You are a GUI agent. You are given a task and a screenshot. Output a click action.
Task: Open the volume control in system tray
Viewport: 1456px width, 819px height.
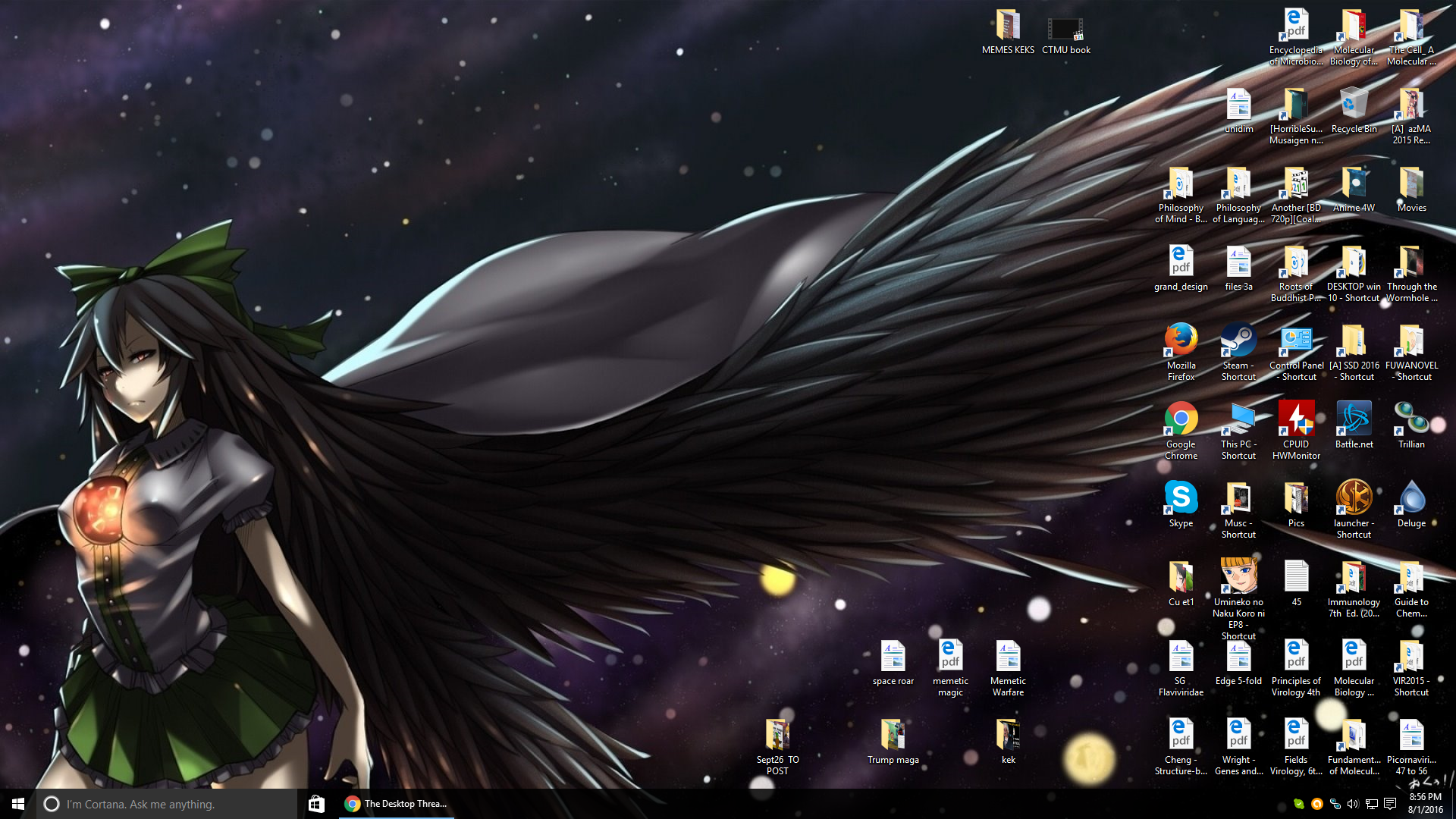1353,804
